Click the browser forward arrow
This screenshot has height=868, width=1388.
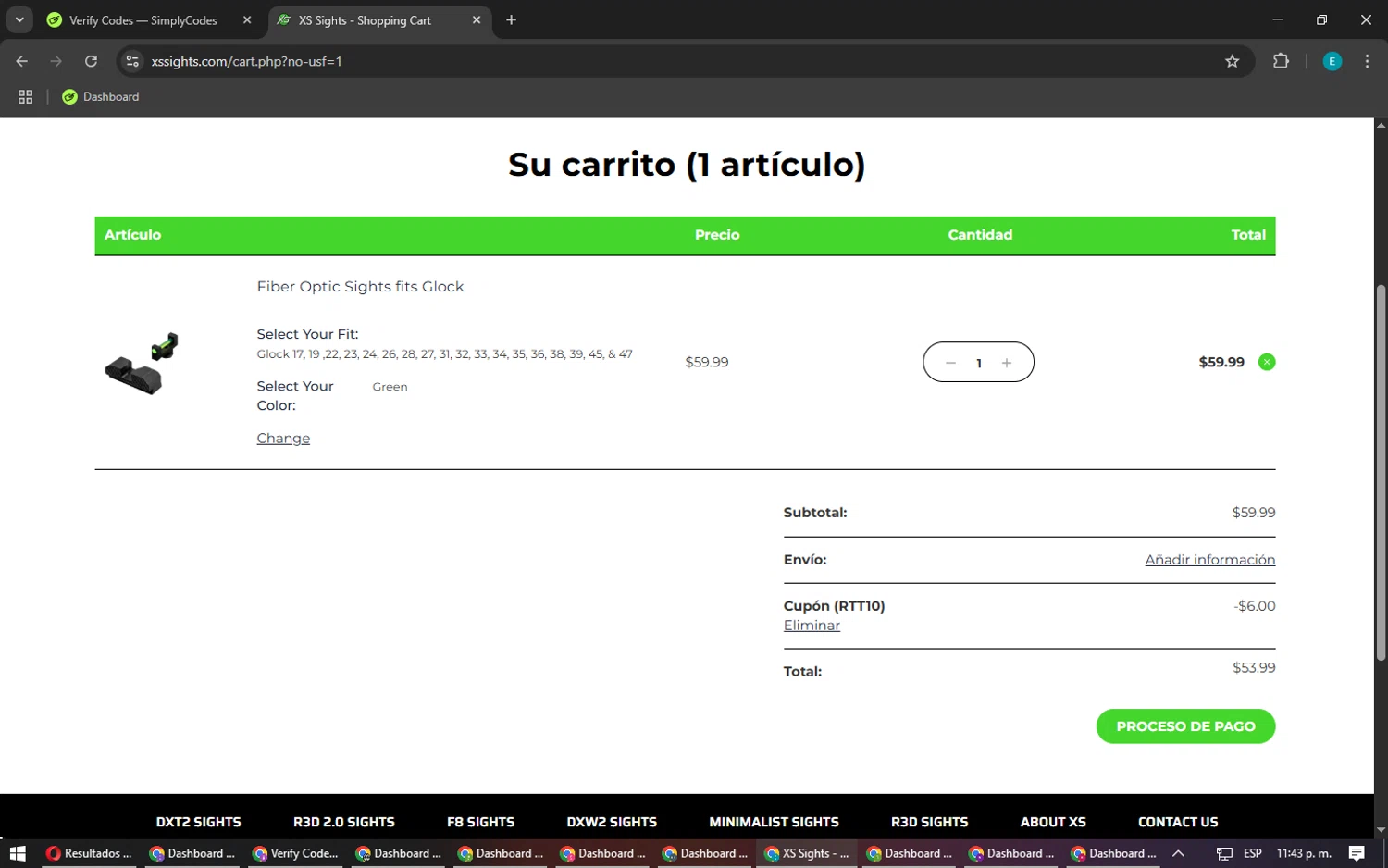56,61
